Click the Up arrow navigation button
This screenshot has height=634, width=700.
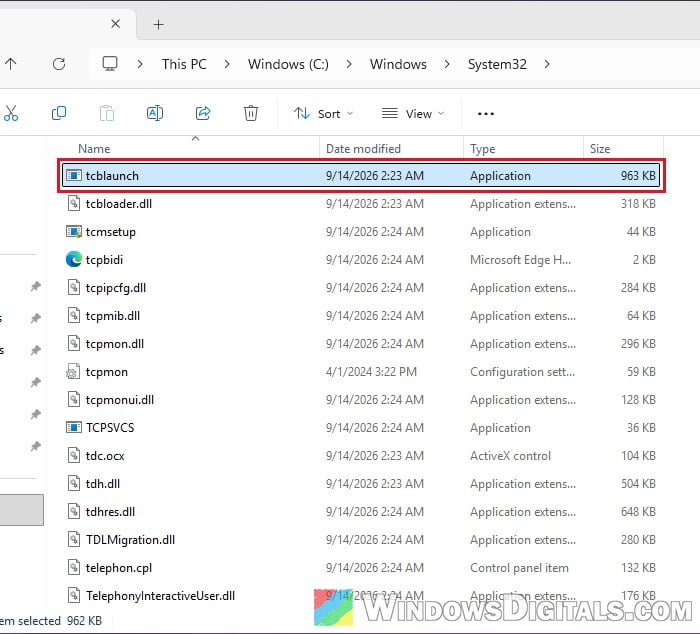11,64
